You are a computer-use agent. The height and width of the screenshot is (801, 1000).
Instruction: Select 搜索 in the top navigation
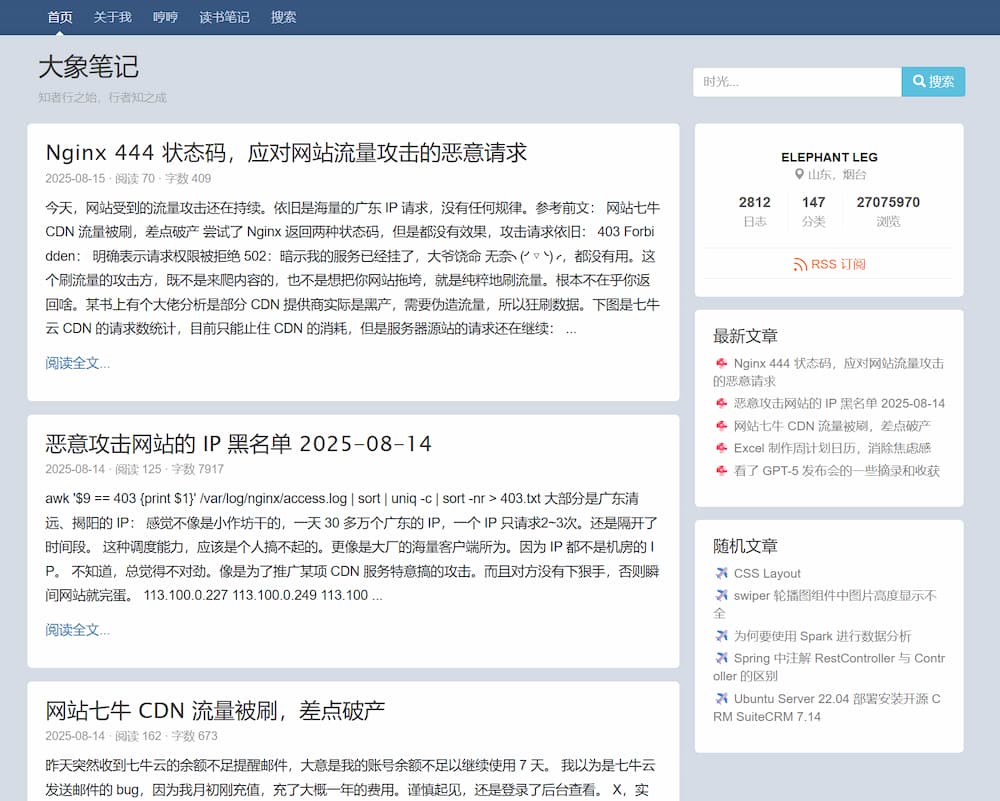coord(283,17)
